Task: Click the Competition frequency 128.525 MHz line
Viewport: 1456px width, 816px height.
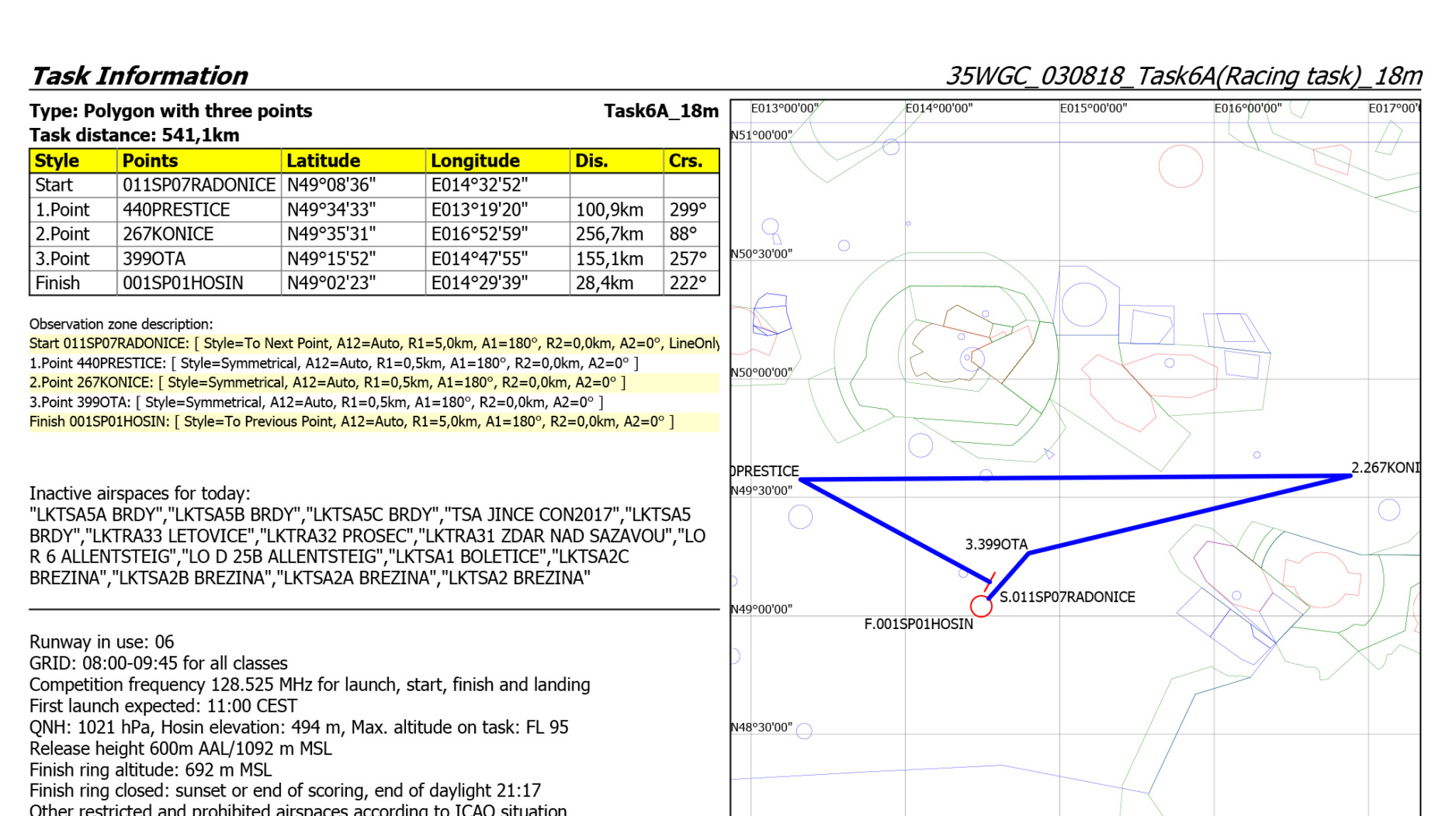Action: pos(309,685)
